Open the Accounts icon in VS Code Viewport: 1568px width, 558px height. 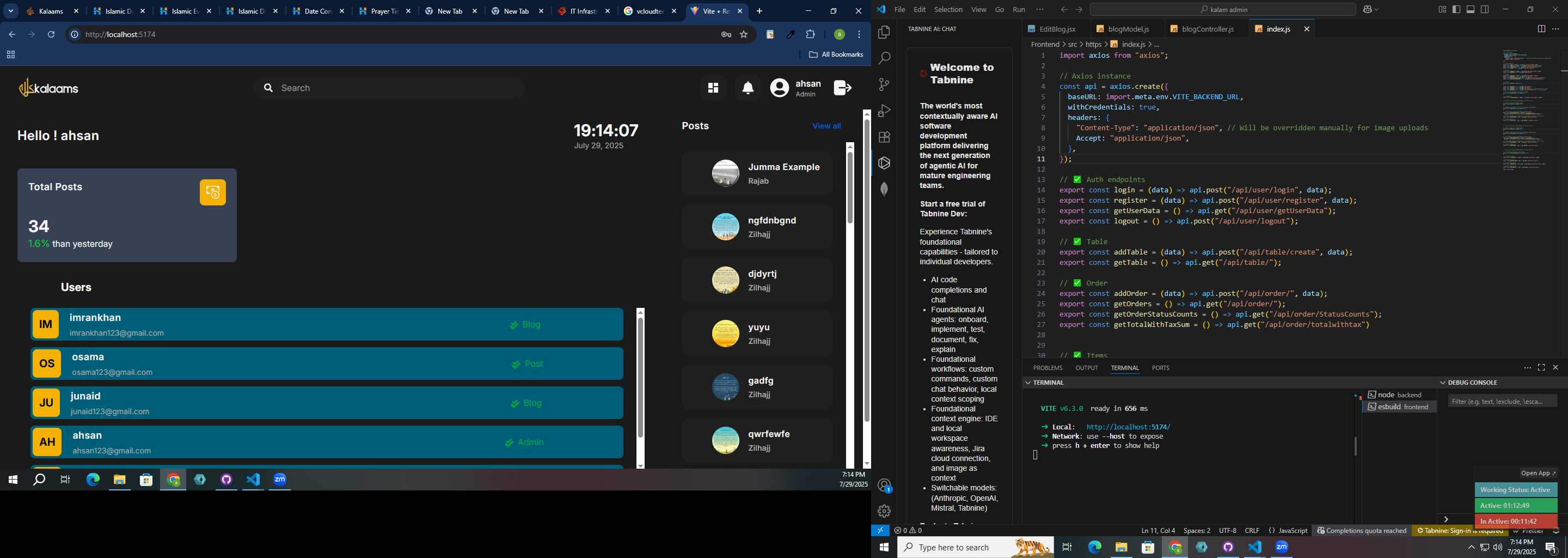(884, 486)
